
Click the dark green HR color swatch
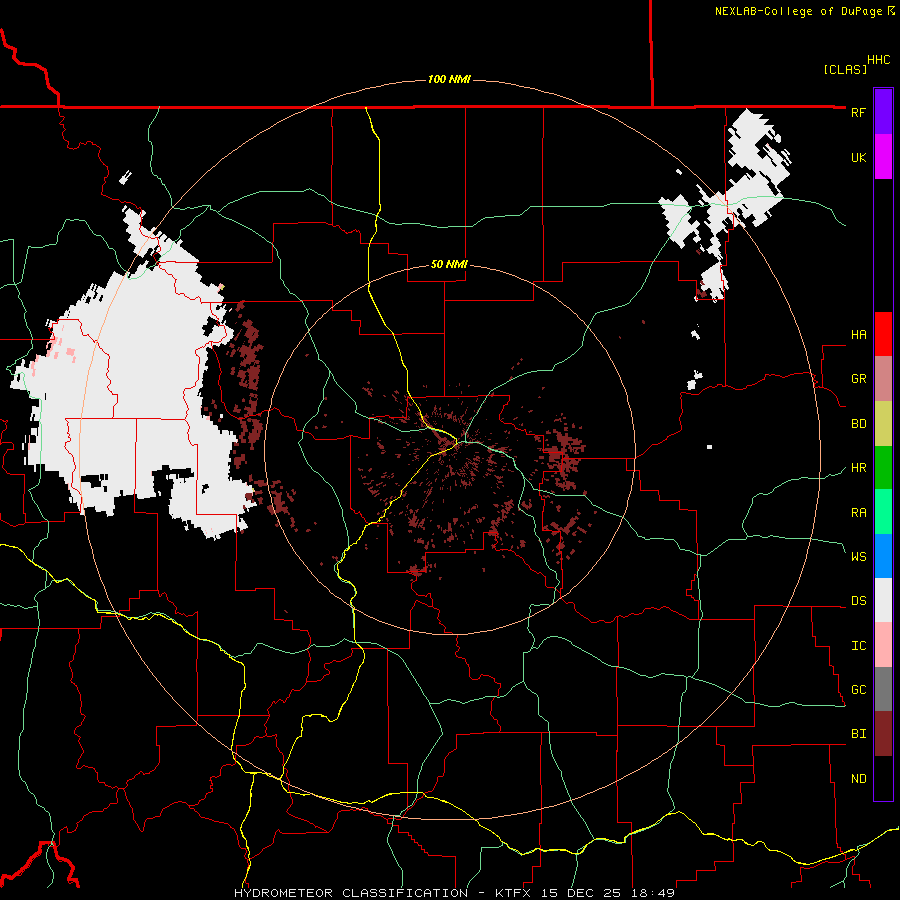tap(883, 468)
